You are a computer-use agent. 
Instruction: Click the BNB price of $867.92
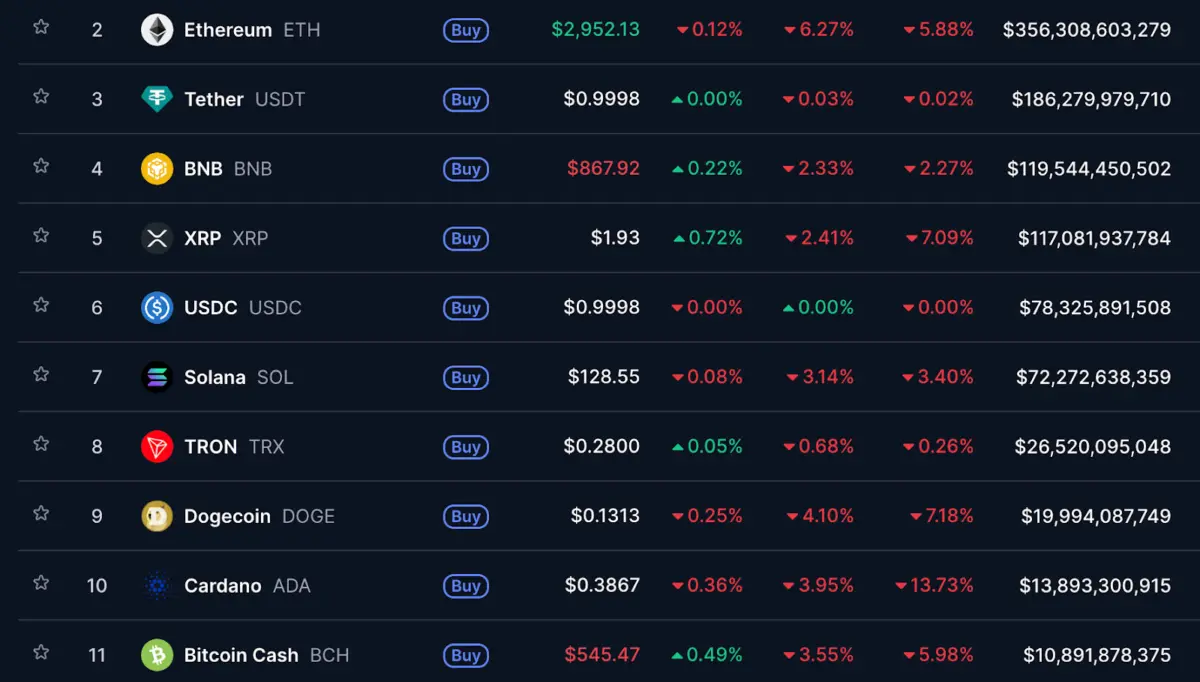coord(604,168)
